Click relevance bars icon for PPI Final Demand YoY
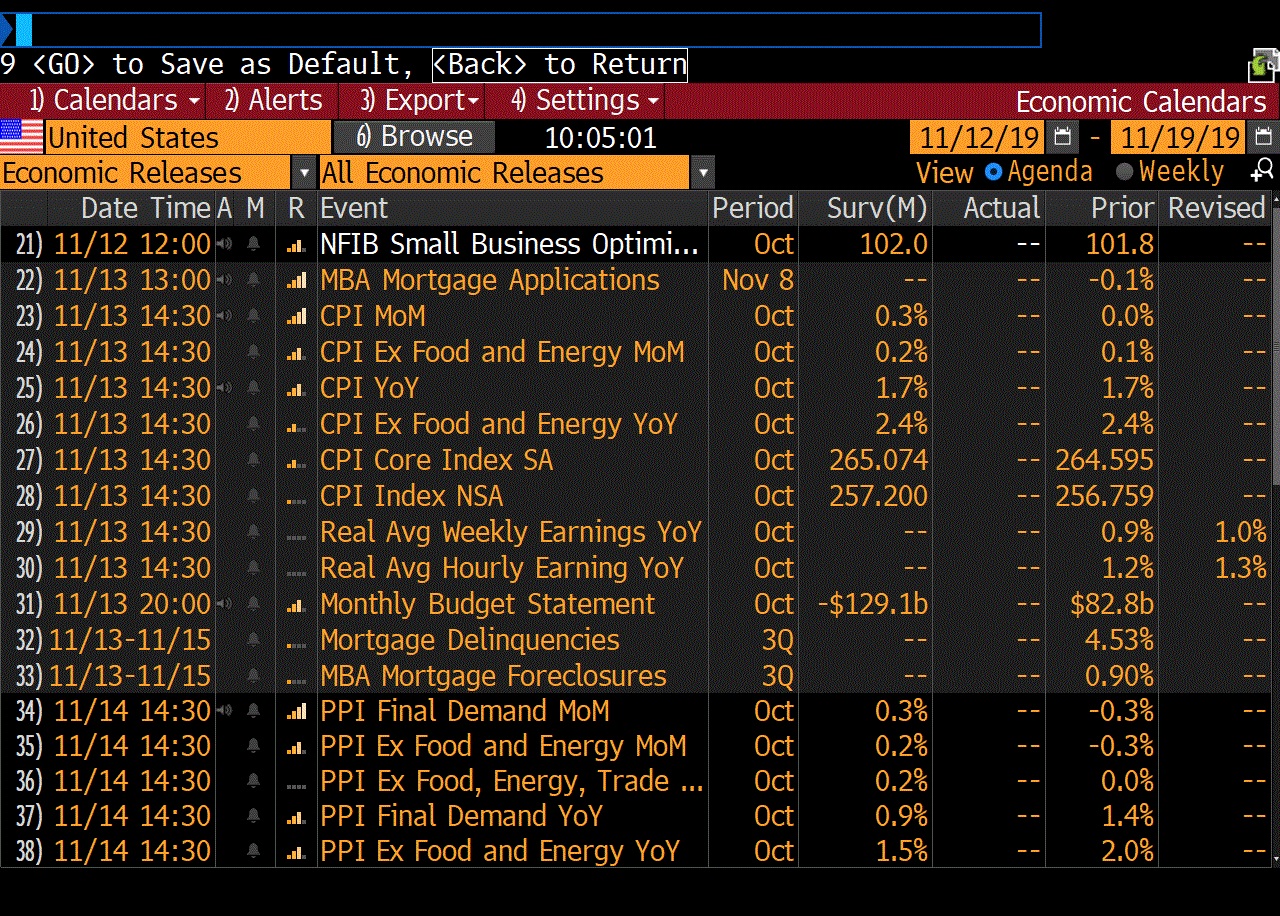Screen dimensions: 1280x916 pos(296,817)
